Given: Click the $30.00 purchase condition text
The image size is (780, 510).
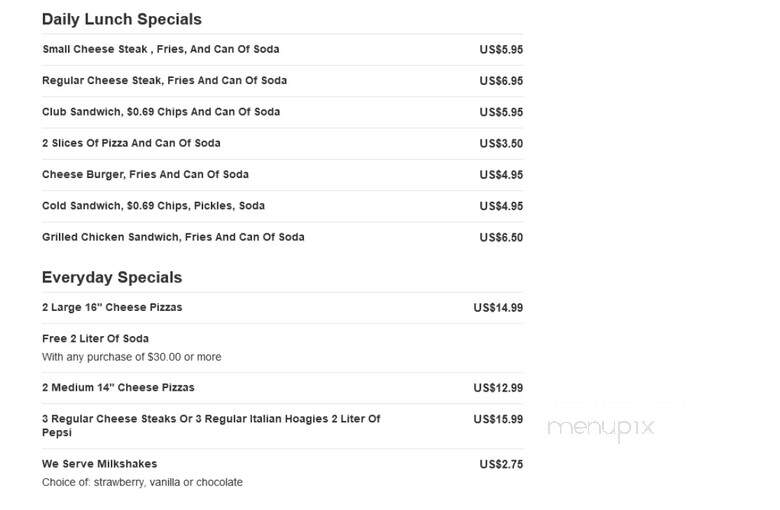Looking at the screenshot, I should [x=132, y=357].
